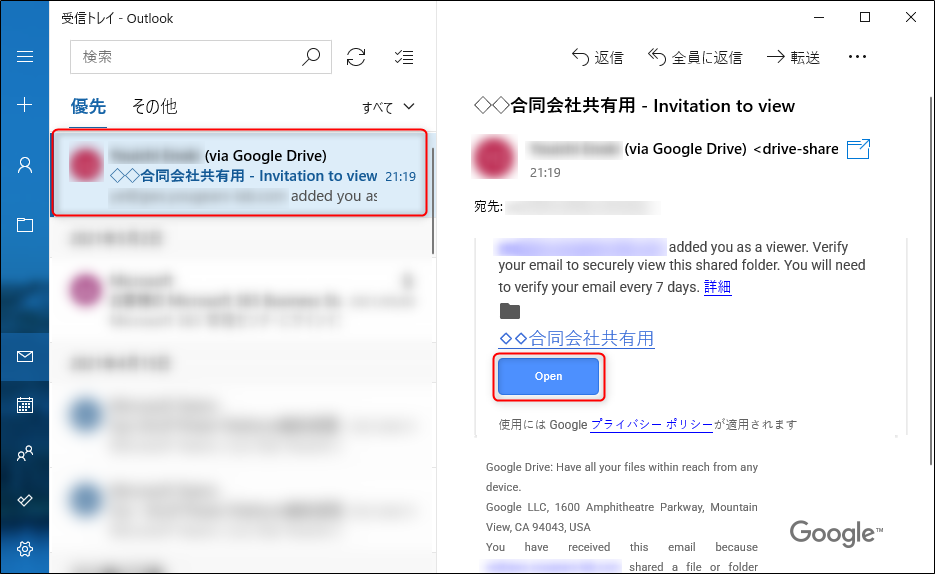Image resolution: width=935 pixels, height=574 pixels.
Task: Switch to the Mail envelope icon
Action: pos(24,356)
